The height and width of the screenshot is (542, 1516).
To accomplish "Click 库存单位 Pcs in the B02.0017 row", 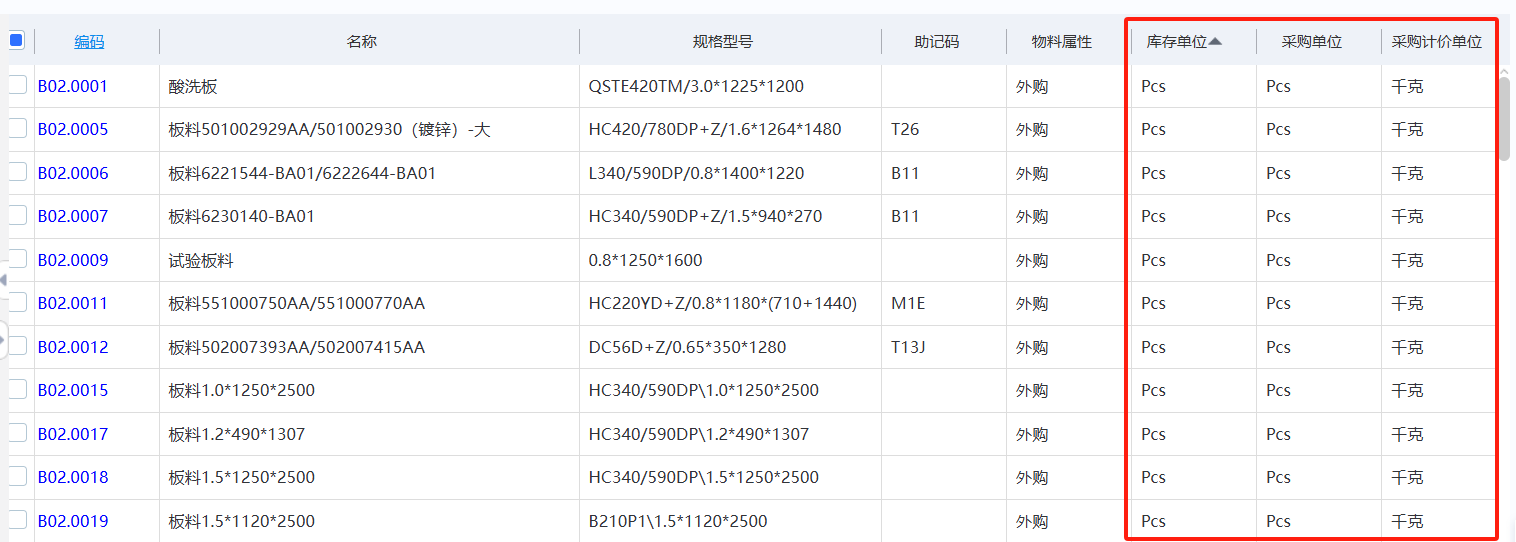I will pyautogui.click(x=1153, y=434).
